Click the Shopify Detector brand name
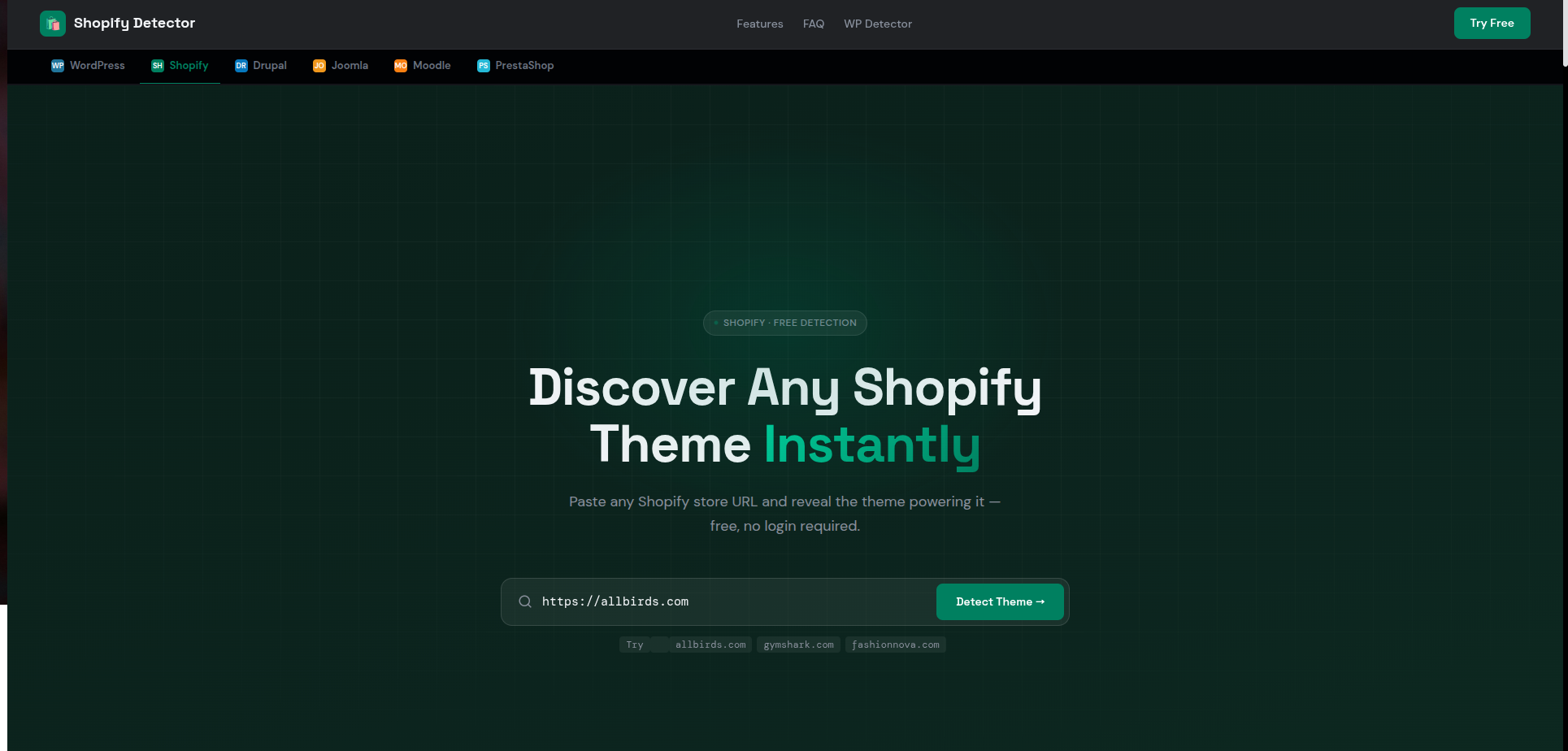The width and height of the screenshot is (1568, 751). [135, 24]
